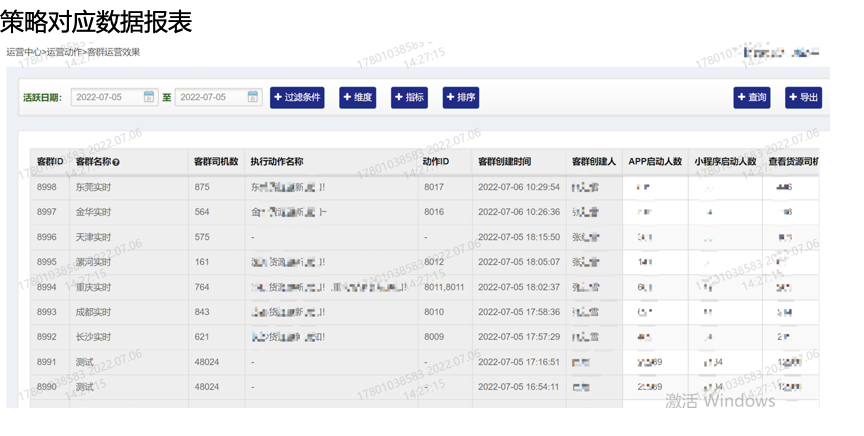Go to 运营中心 in the breadcrumb
This screenshot has height=436, width=864.
pos(24,52)
